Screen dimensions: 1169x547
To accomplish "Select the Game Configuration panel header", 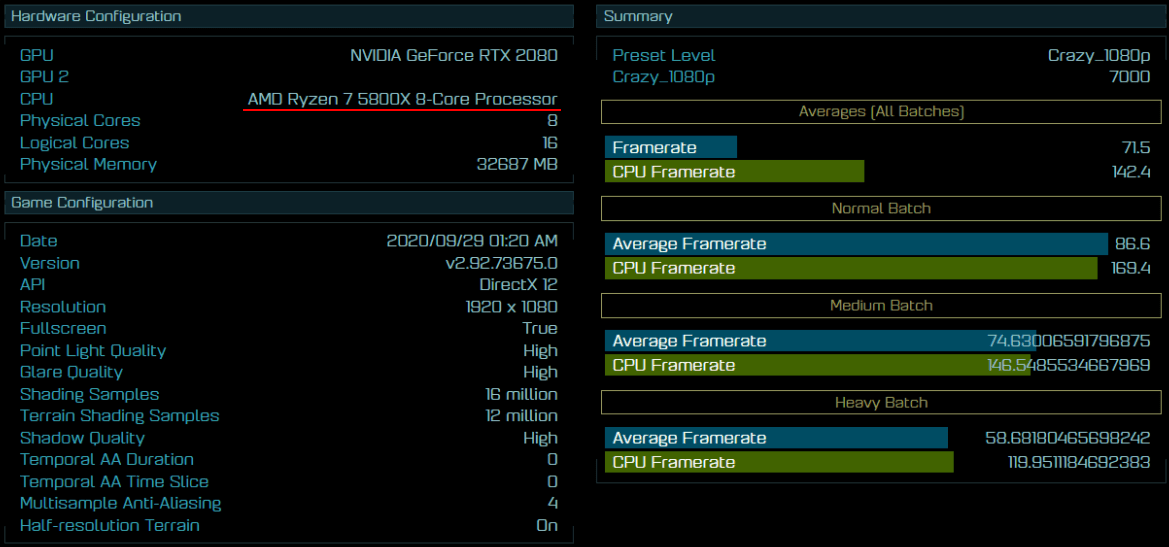I will (82, 202).
